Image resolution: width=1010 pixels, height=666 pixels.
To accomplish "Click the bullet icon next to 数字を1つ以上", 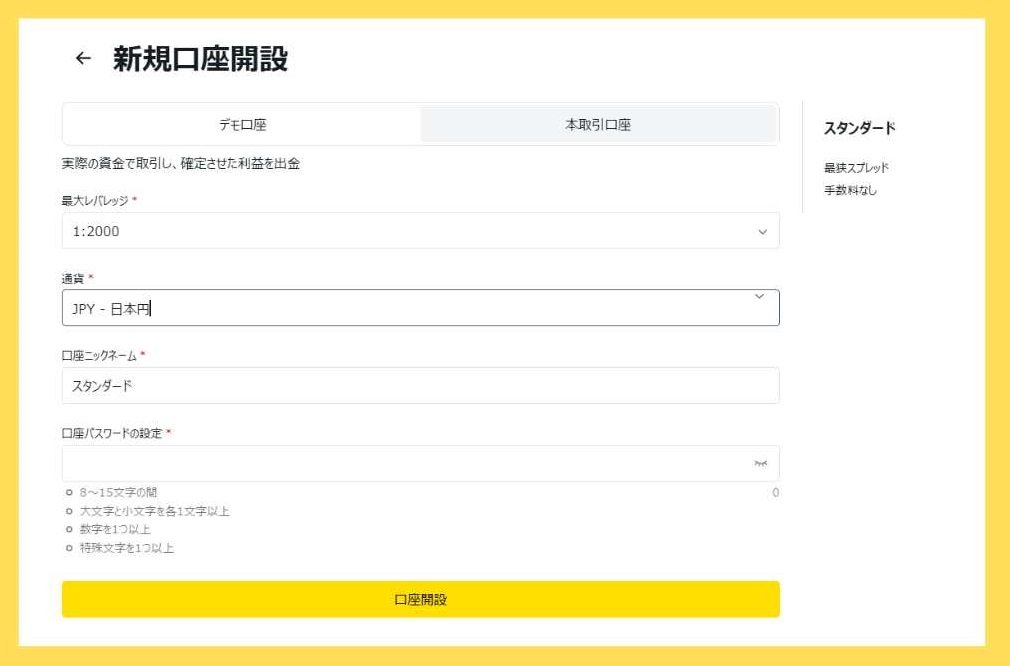I will click(67, 529).
